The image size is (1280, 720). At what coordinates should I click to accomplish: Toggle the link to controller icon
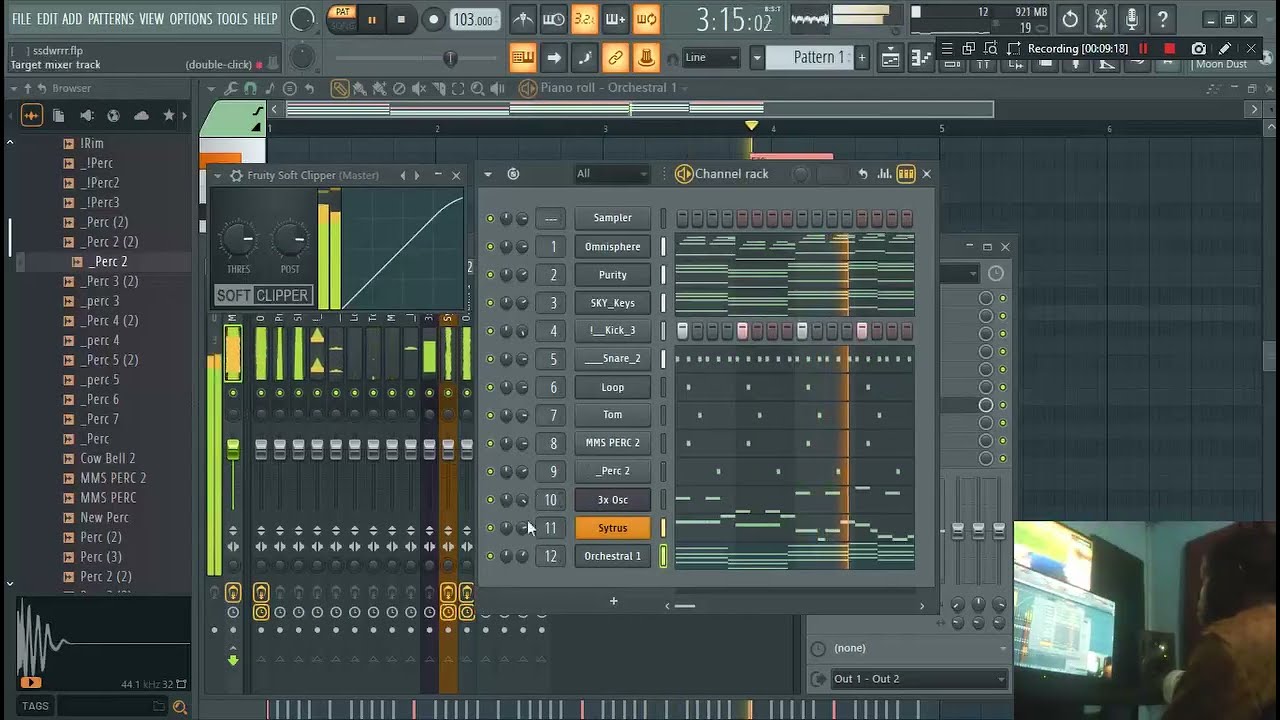[x=615, y=58]
